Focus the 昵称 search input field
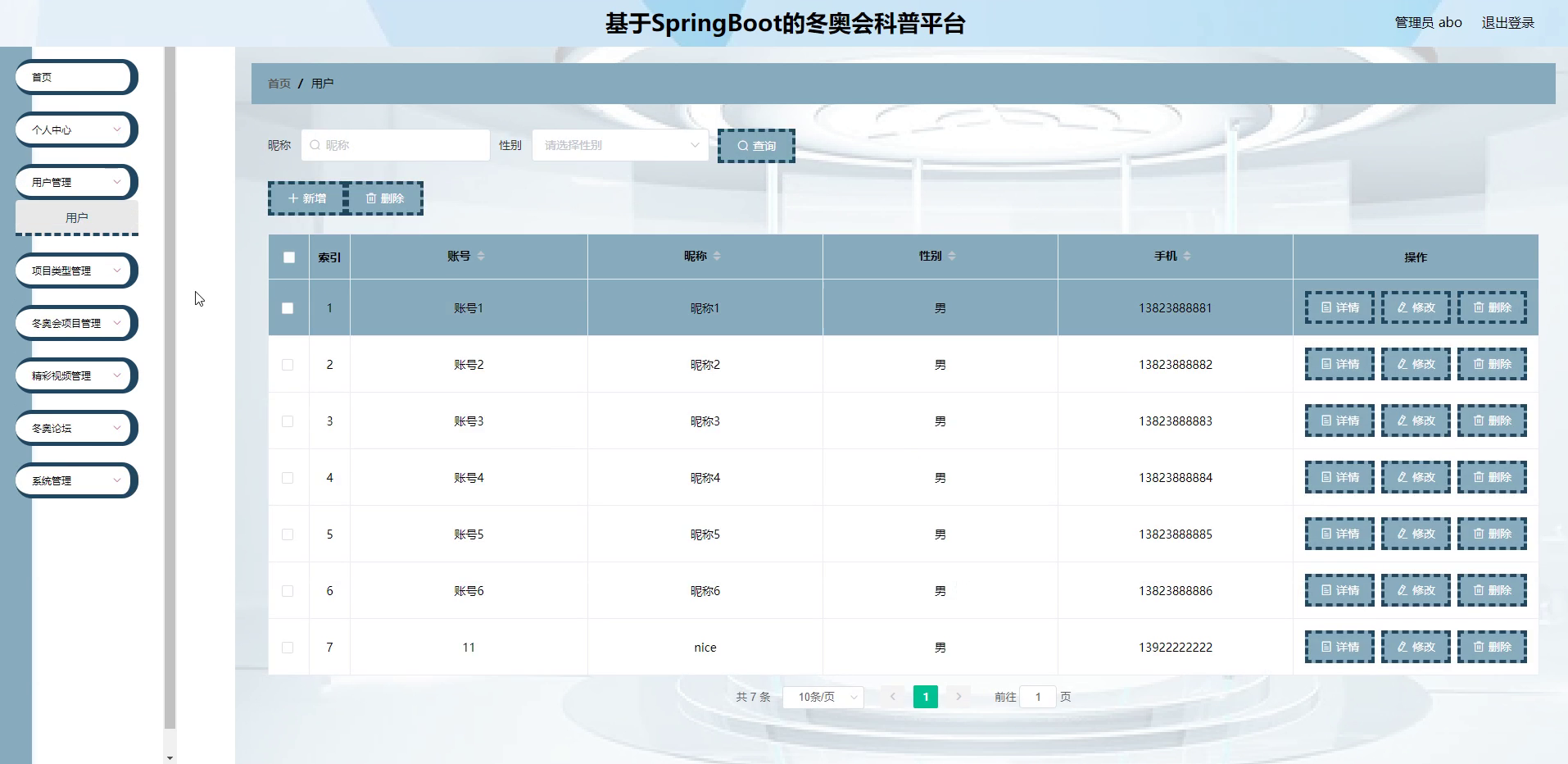Image resolution: width=1568 pixels, height=764 pixels. (396, 145)
